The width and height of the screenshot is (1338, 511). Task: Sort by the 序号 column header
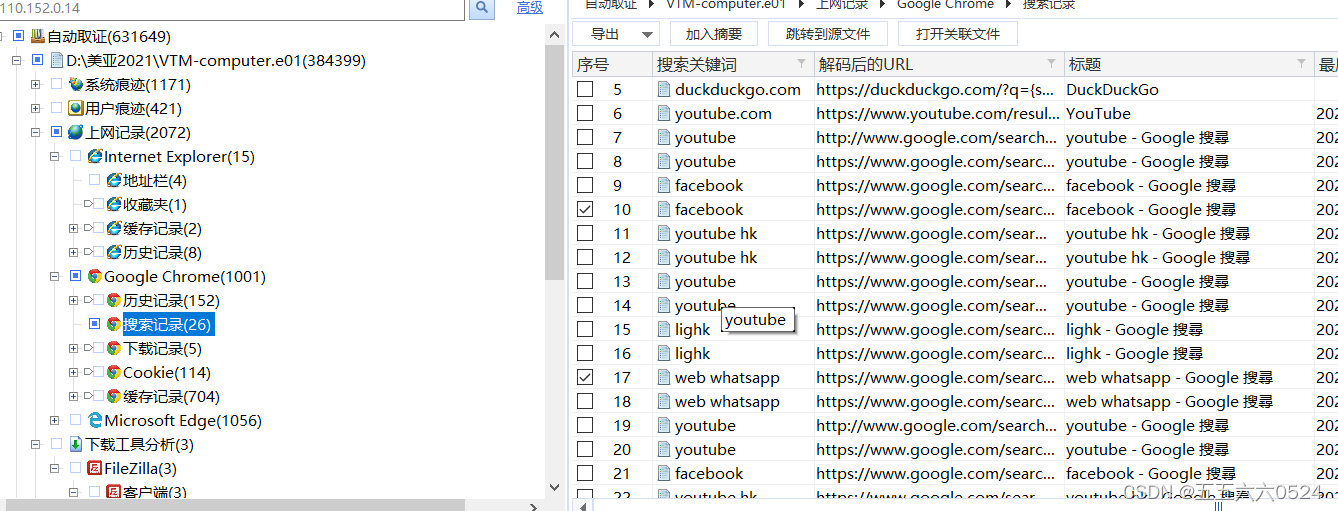click(612, 65)
